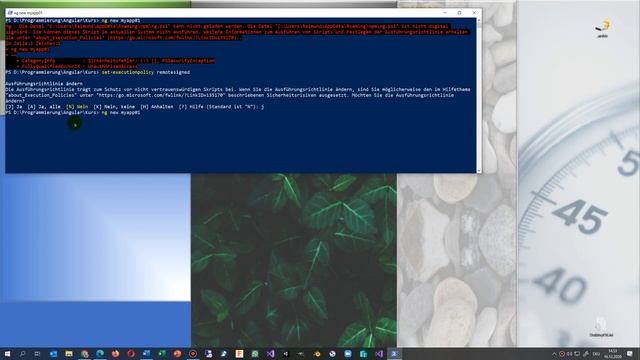Launch Firefox from the taskbar

point(116,353)
